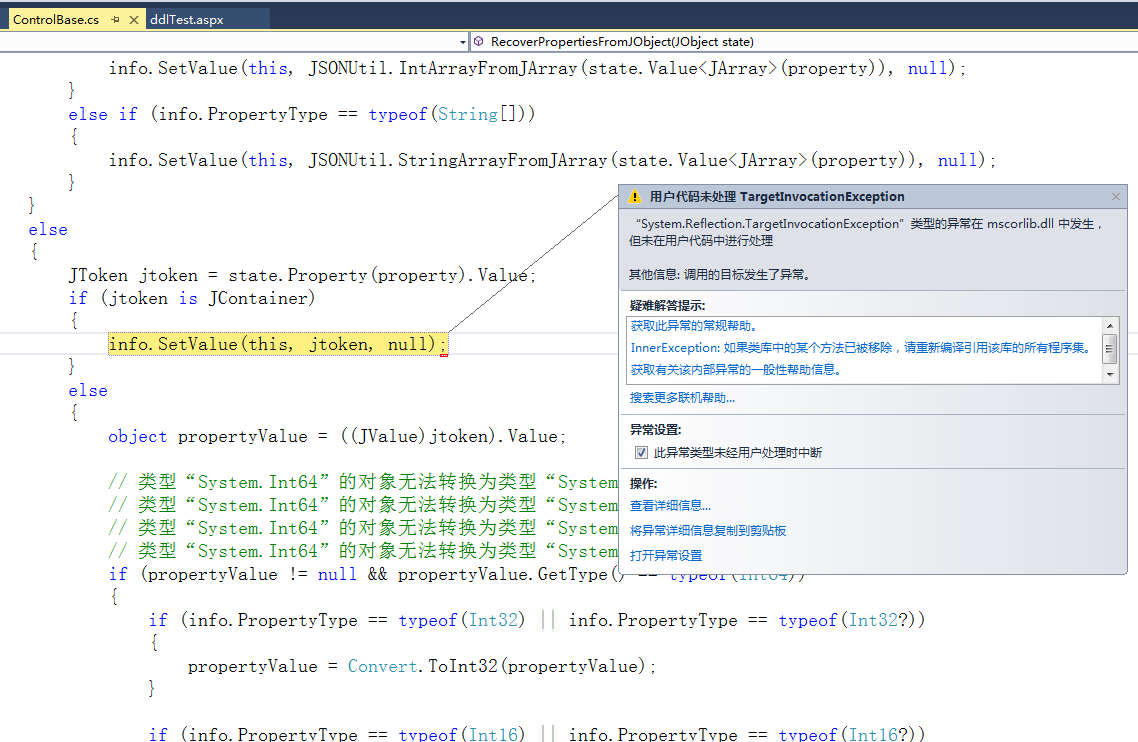The width and height of the screenshot is (1138, 742).
Task: Copy exception details via 将异常详细信息复制到剪贴板
Action: [708, 531]
